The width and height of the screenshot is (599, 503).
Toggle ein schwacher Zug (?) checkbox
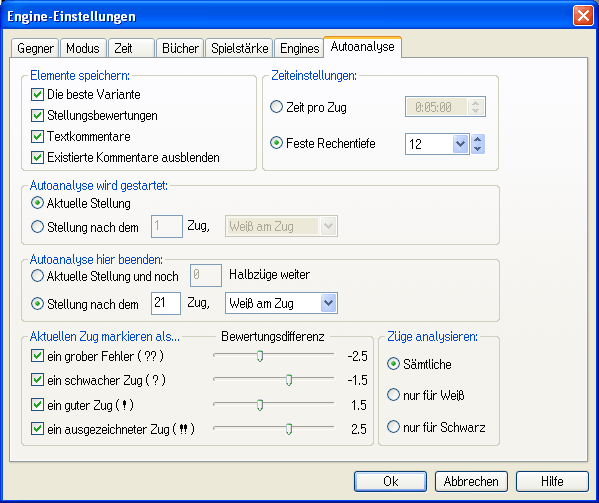(x=37, y=380)
